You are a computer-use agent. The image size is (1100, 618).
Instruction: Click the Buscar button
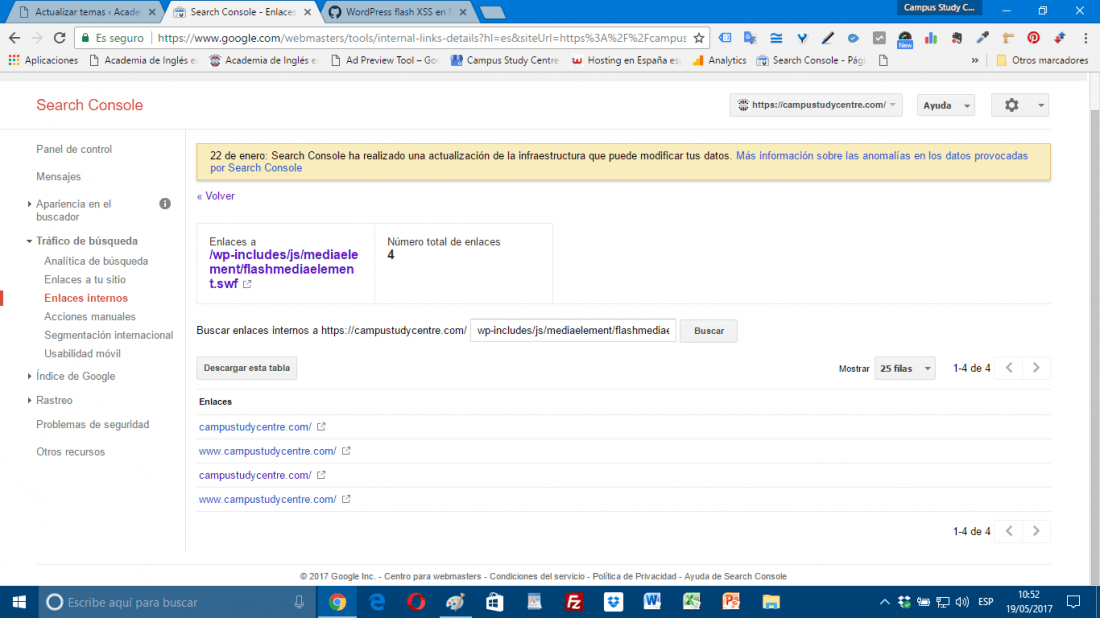(x=709, y=330)
